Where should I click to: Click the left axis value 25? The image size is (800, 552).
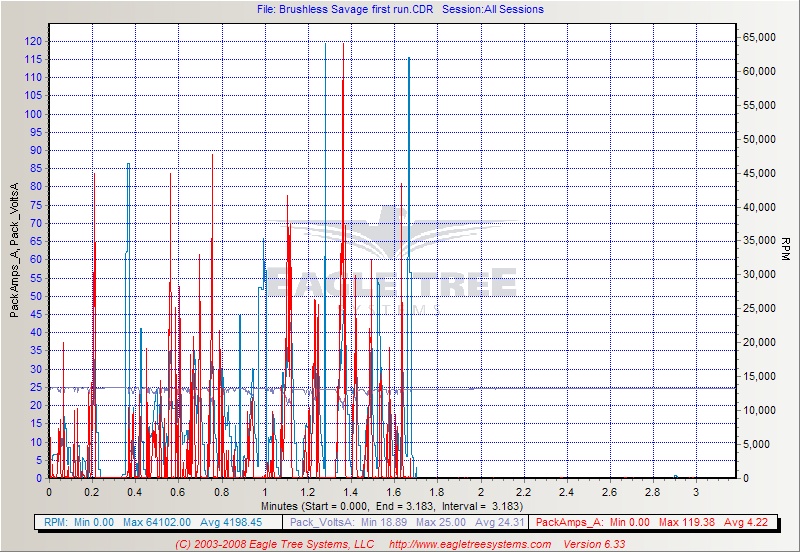(36, 387)
